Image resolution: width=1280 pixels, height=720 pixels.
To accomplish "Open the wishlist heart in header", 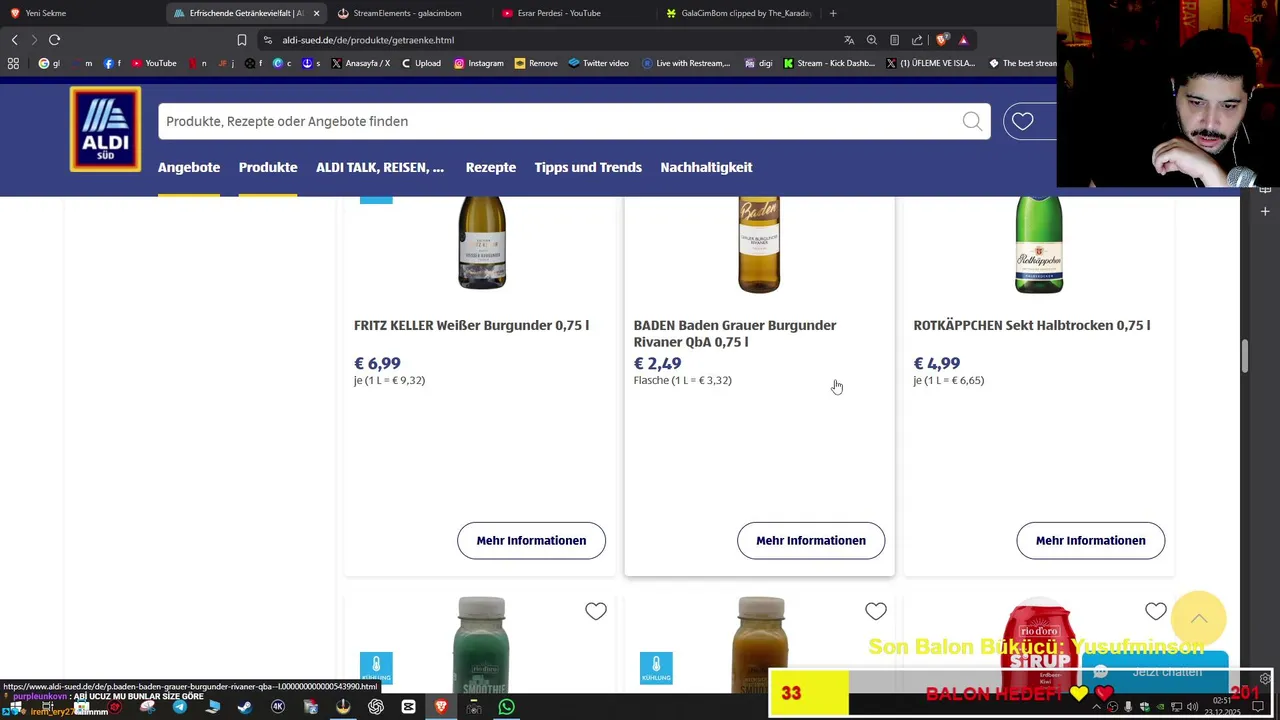I will [x=1022, y=121].
